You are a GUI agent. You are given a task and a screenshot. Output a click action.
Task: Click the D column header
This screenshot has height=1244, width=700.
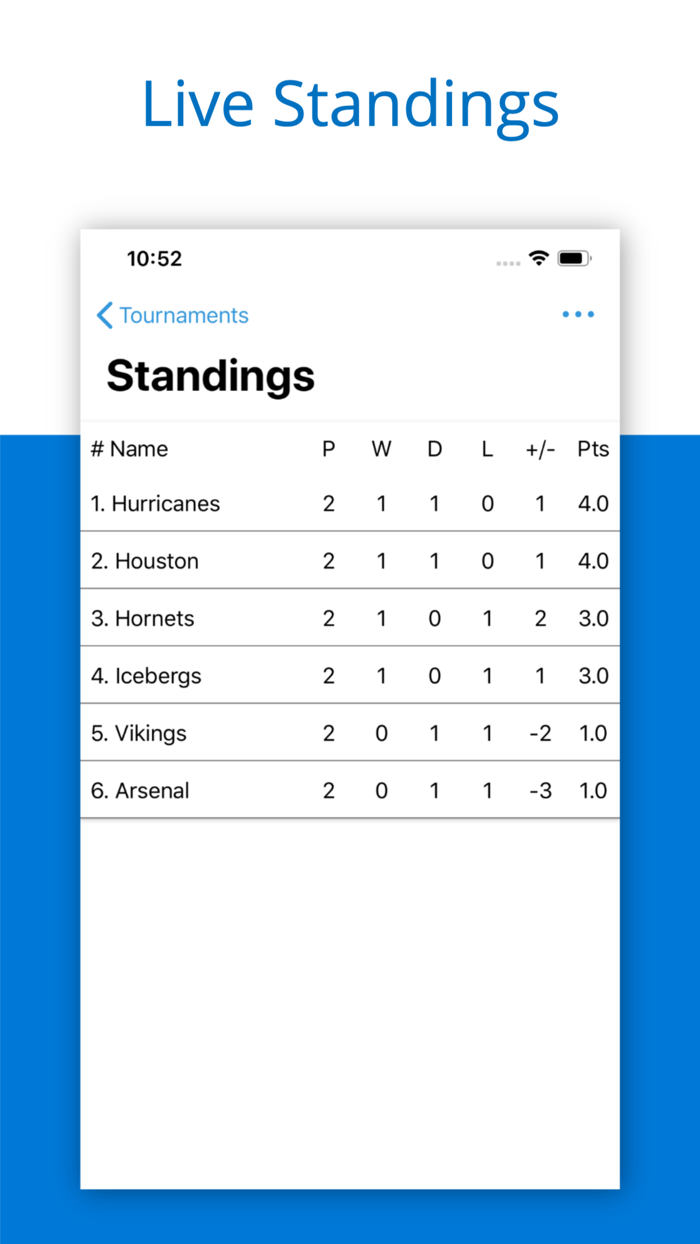coord(434,449)
